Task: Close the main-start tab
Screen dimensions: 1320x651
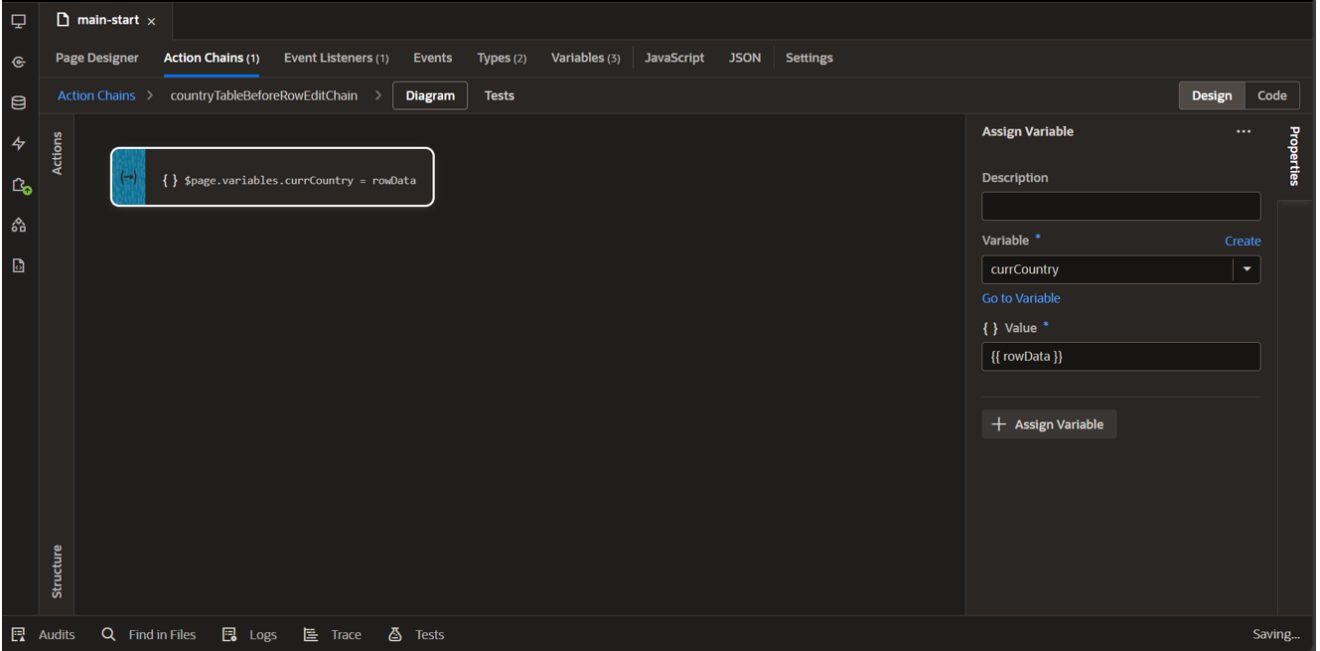Action: click(152, 21)
